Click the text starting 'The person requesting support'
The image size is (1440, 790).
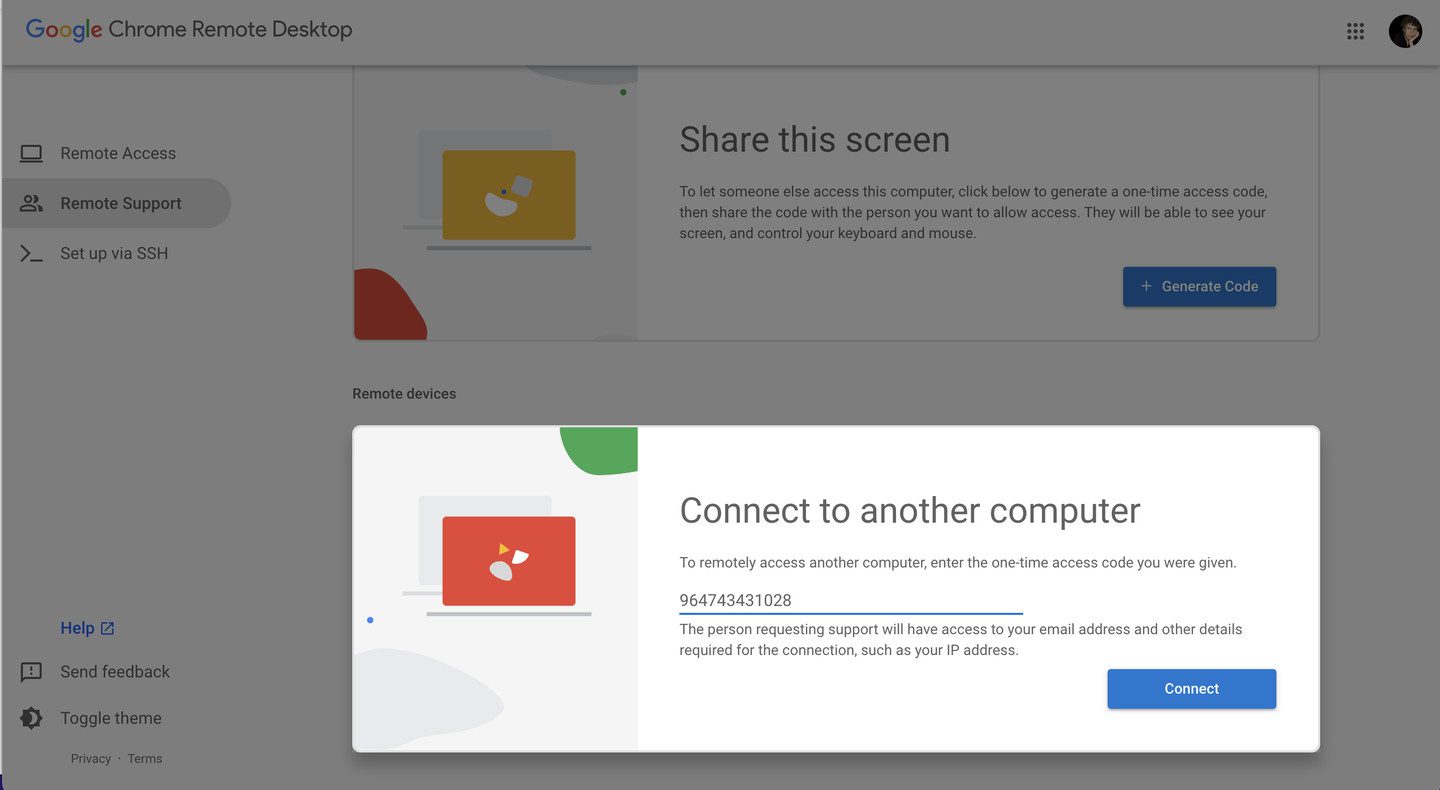point(961,640)
